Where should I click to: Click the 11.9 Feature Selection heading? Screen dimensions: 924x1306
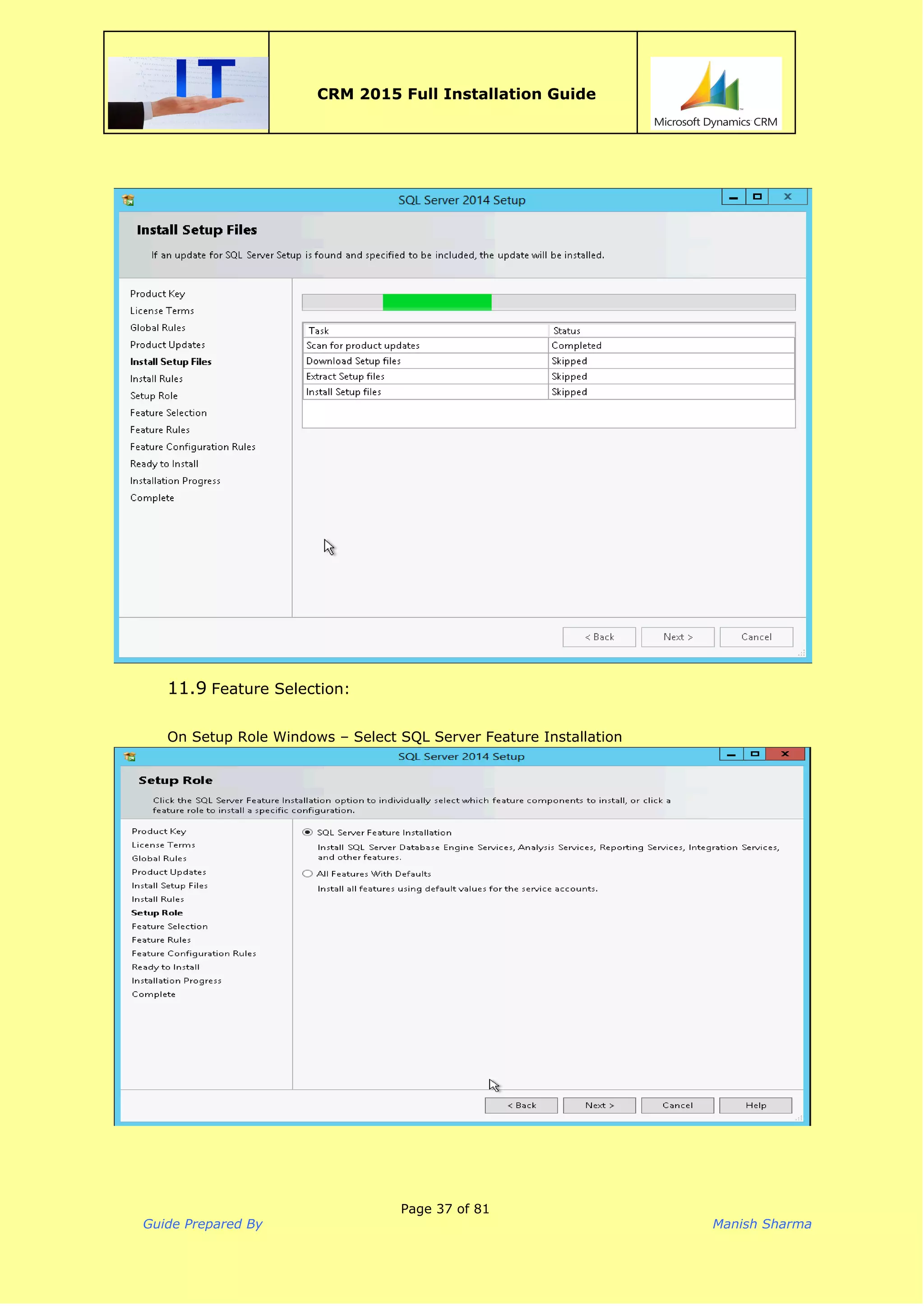point(259,689)
